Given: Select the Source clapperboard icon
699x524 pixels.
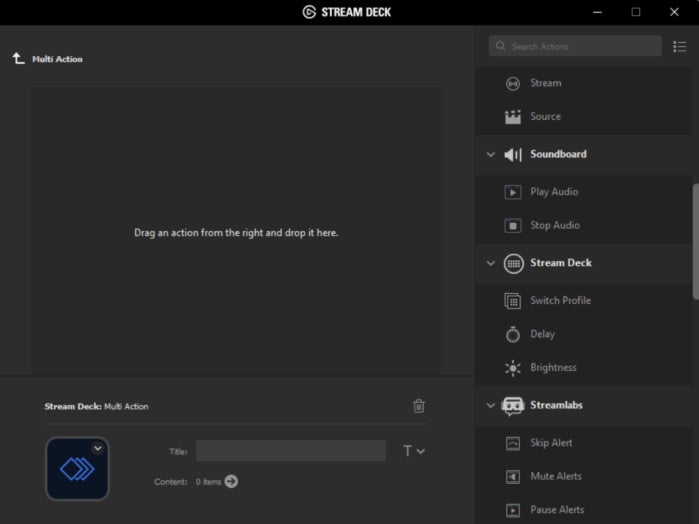Looking at the screenshot, I should tap(513, 117).
